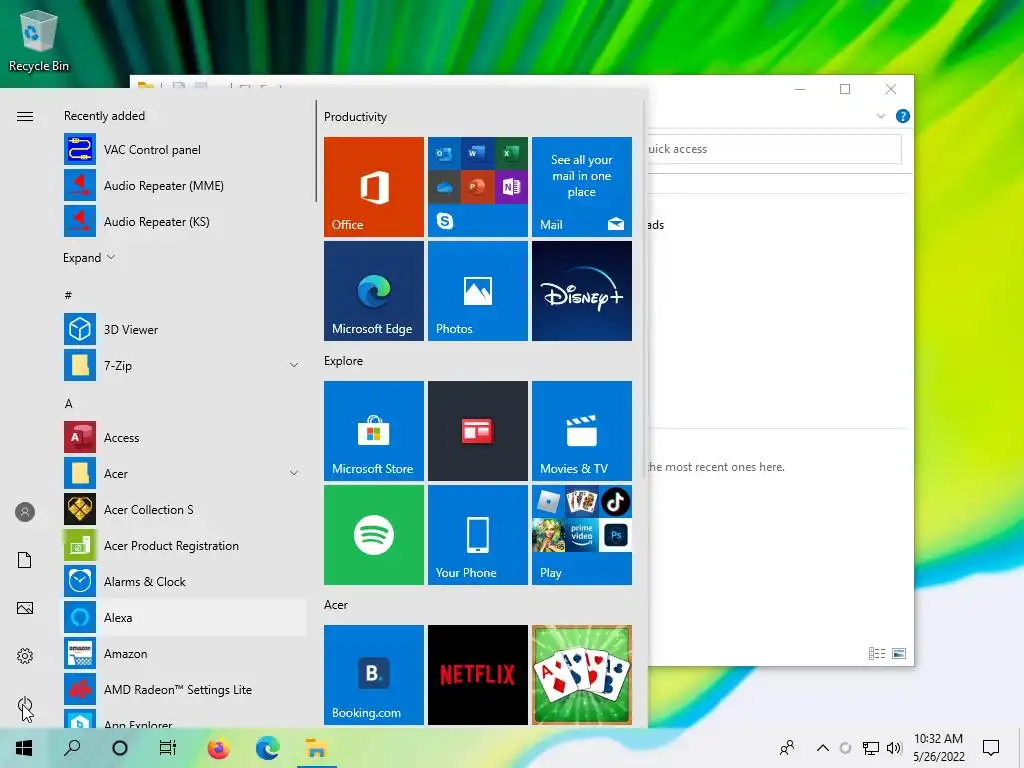Launch the Netflix tile
1024x768 pixels.
pyautogui.click(x=478, y=675)
